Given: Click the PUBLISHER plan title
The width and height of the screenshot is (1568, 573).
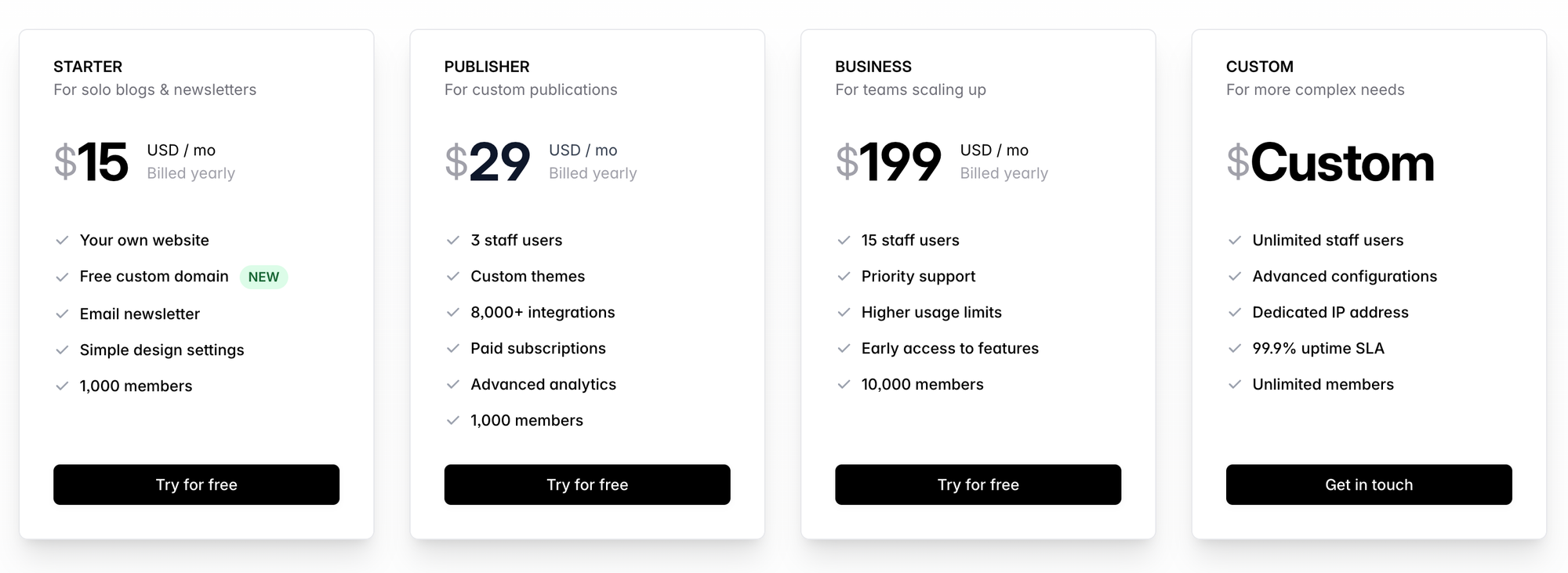Looking at the screenshot, I should point(487,67).
